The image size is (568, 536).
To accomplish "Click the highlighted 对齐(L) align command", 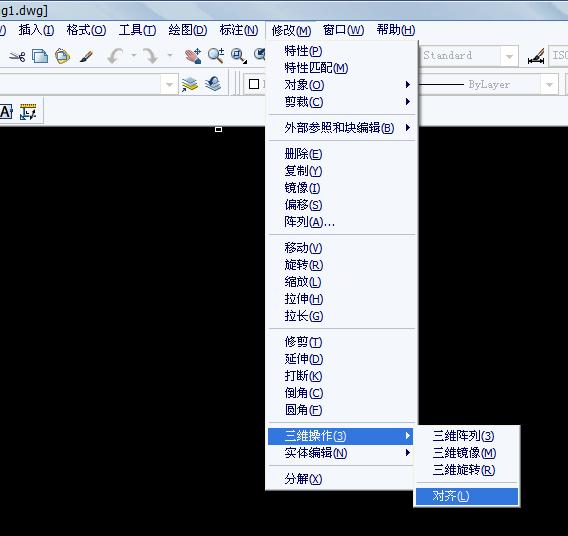I will (x=467, y=496).
